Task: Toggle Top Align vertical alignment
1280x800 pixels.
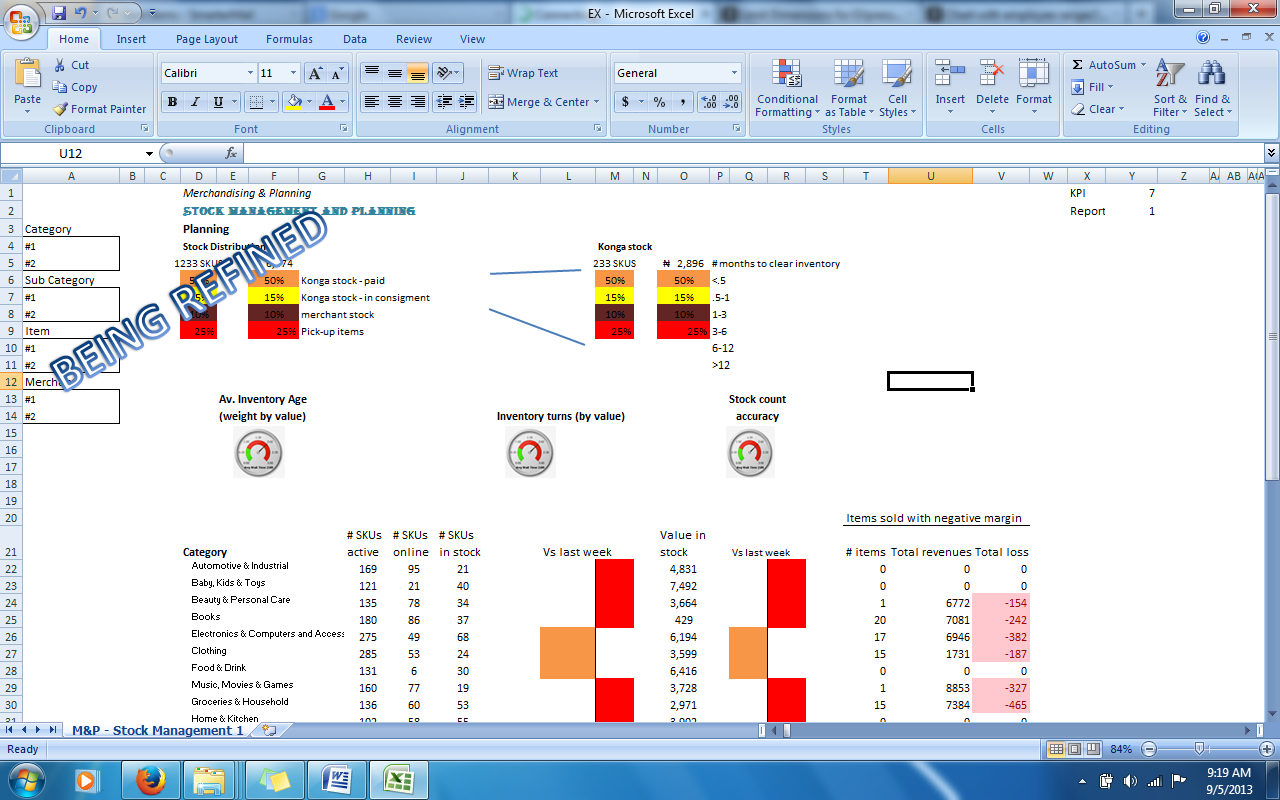Action: point(371,73)
